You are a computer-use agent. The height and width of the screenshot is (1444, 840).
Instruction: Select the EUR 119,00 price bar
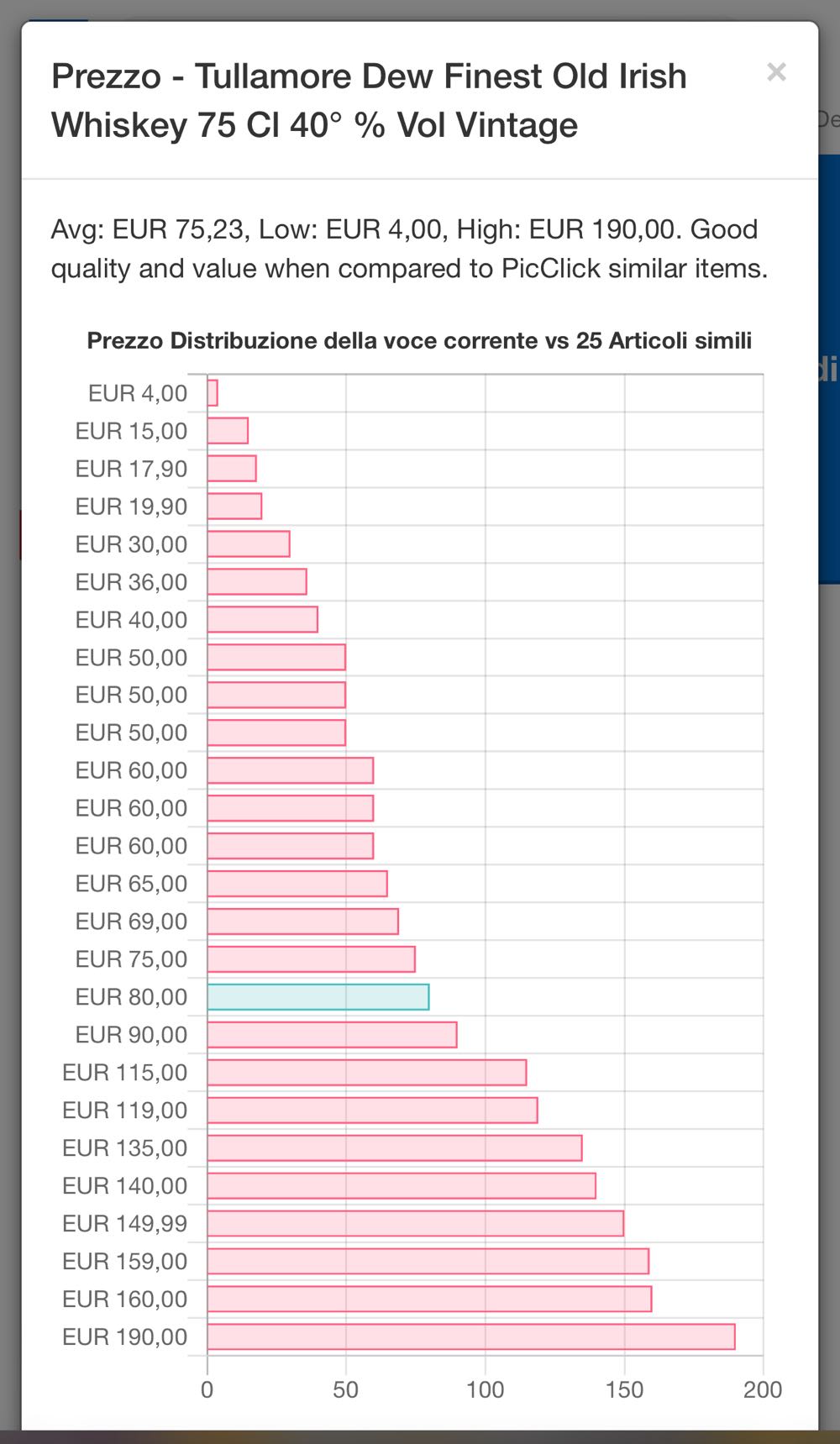pos(372,1111)
